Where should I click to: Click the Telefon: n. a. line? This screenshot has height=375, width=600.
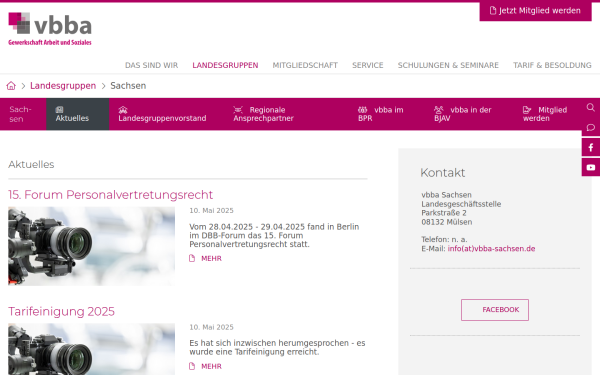click(444, 240)
